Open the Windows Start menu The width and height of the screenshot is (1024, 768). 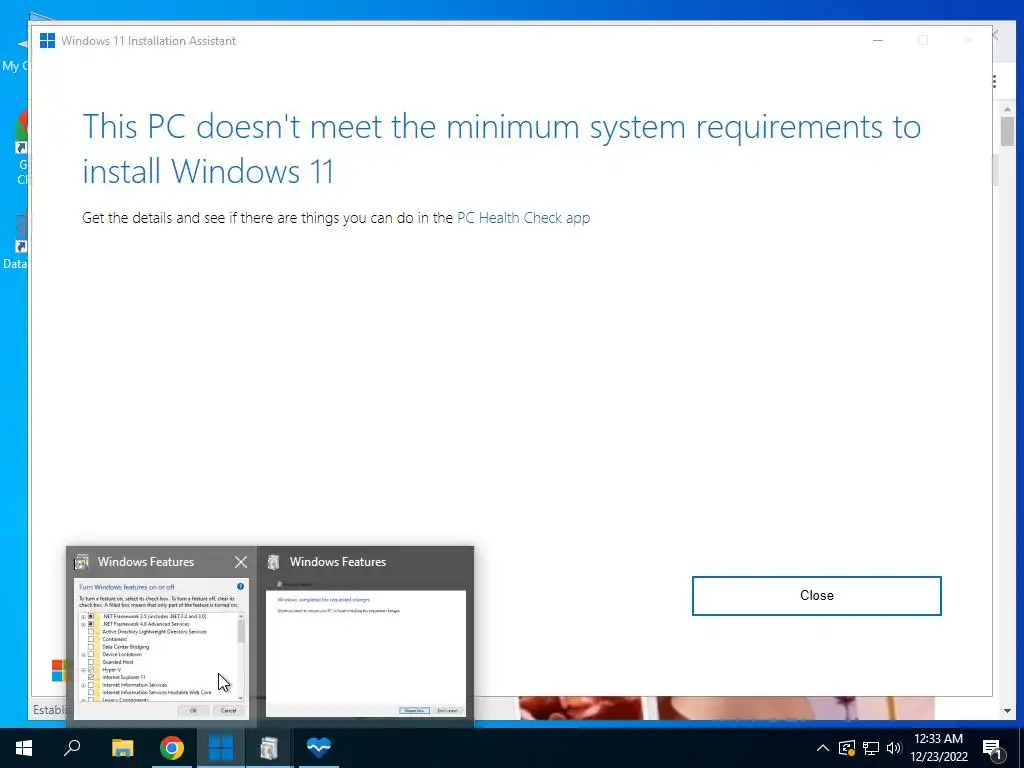(x=24, y=748)
